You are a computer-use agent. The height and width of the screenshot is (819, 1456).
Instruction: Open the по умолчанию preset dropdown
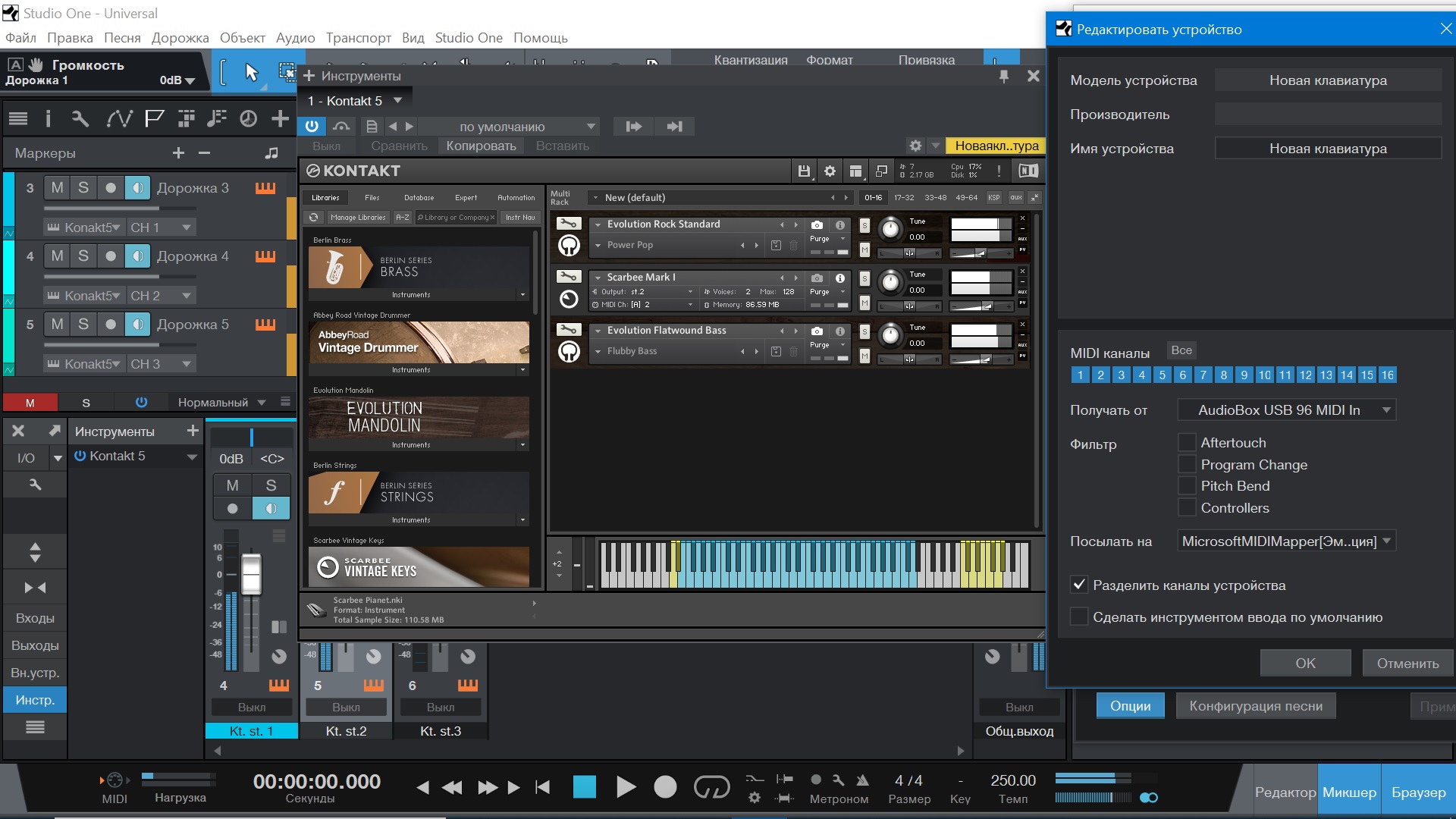(x=508, y=127)
